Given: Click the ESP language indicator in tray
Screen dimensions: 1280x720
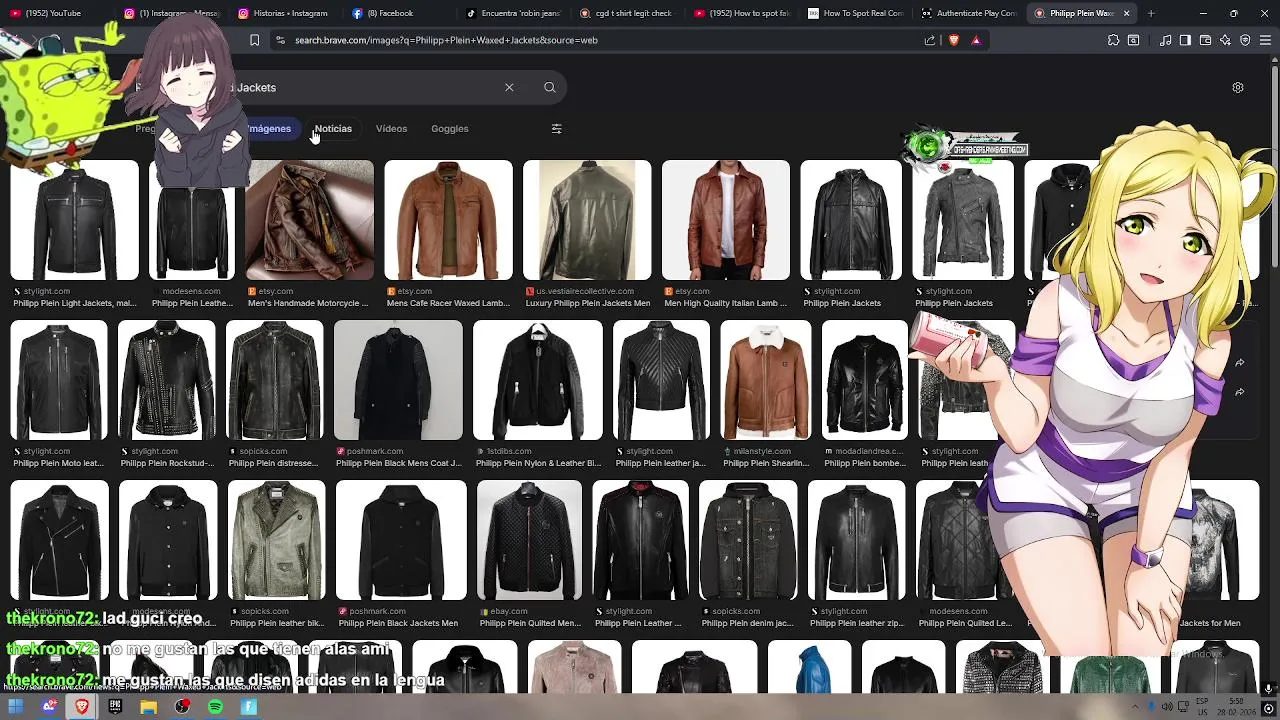Looking at the screenshot, I should click(1203, 707).
